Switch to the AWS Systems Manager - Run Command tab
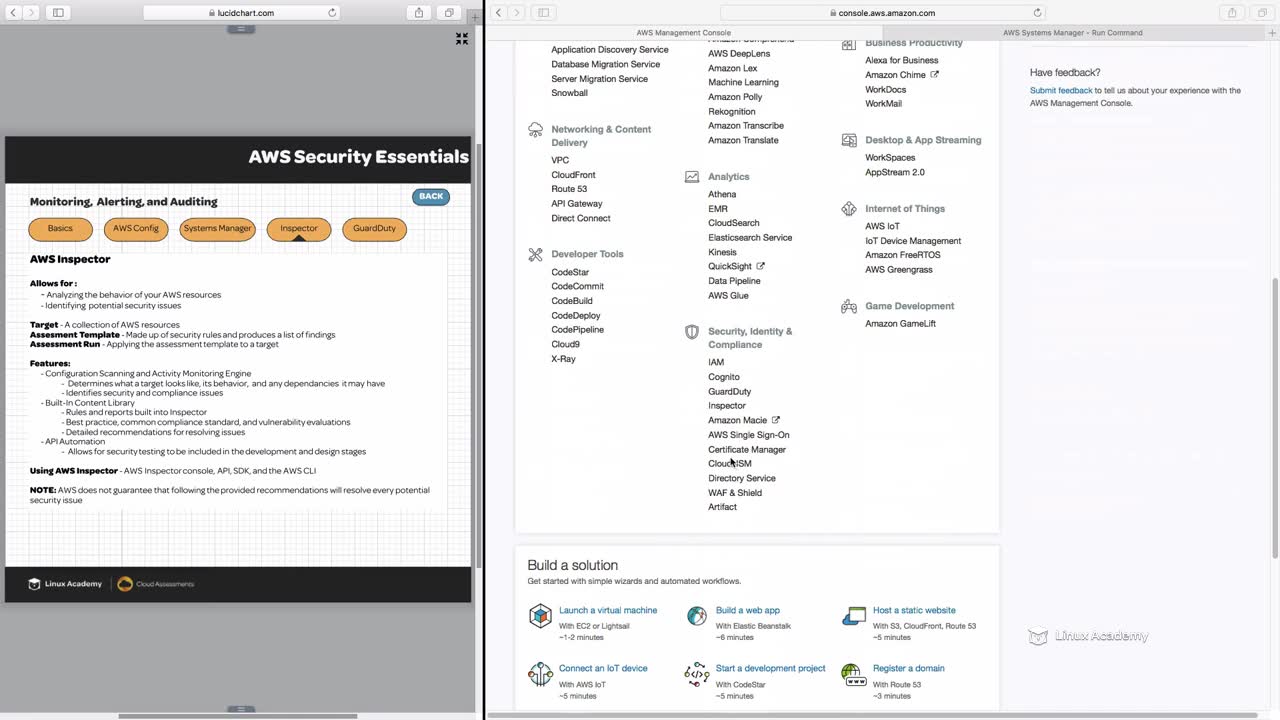 click(x=1072, y=33)
